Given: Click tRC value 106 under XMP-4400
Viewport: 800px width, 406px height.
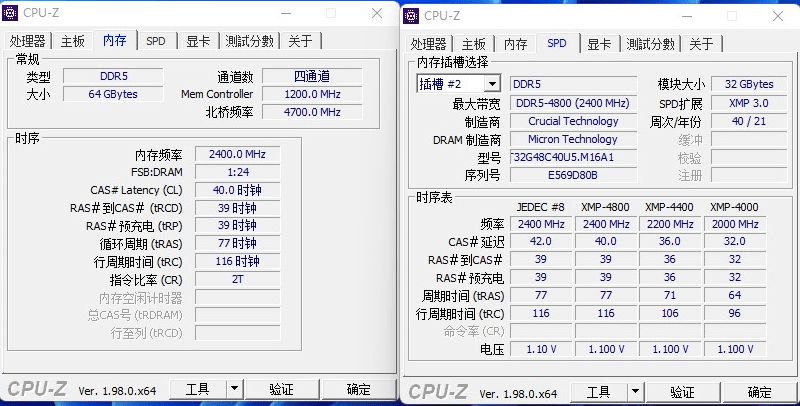Looking at the screenshot, I should 670,313.
